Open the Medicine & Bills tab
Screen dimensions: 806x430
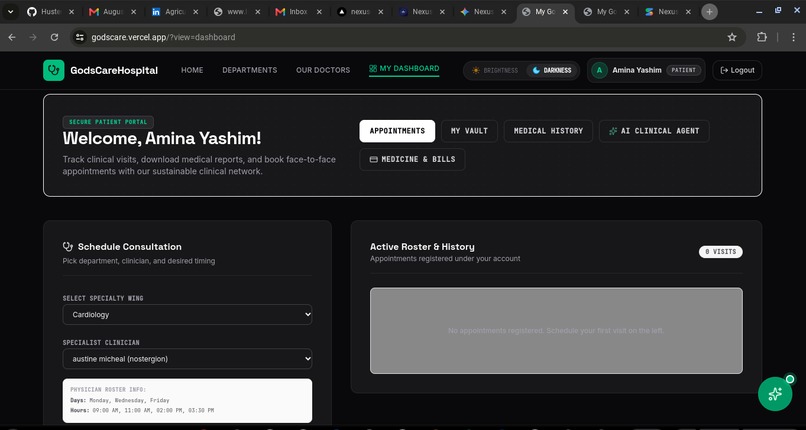[x=412, y=159]
